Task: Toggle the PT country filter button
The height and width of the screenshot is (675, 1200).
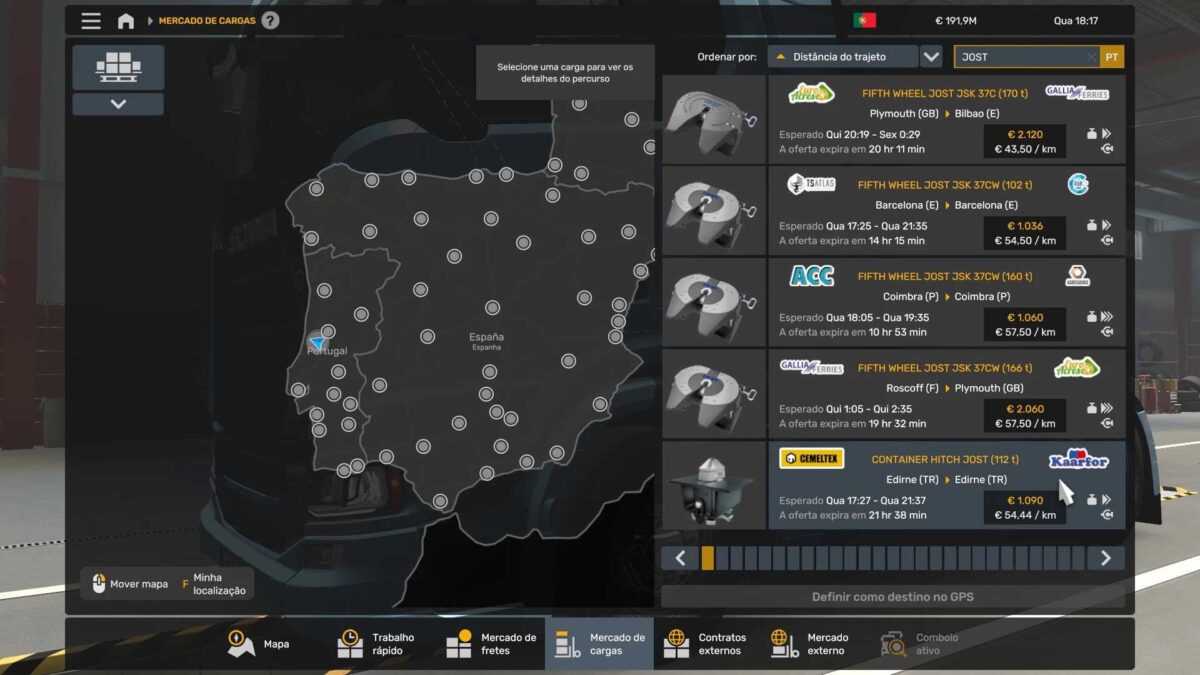Action: pyautogui.click(x=1112, y=57)
